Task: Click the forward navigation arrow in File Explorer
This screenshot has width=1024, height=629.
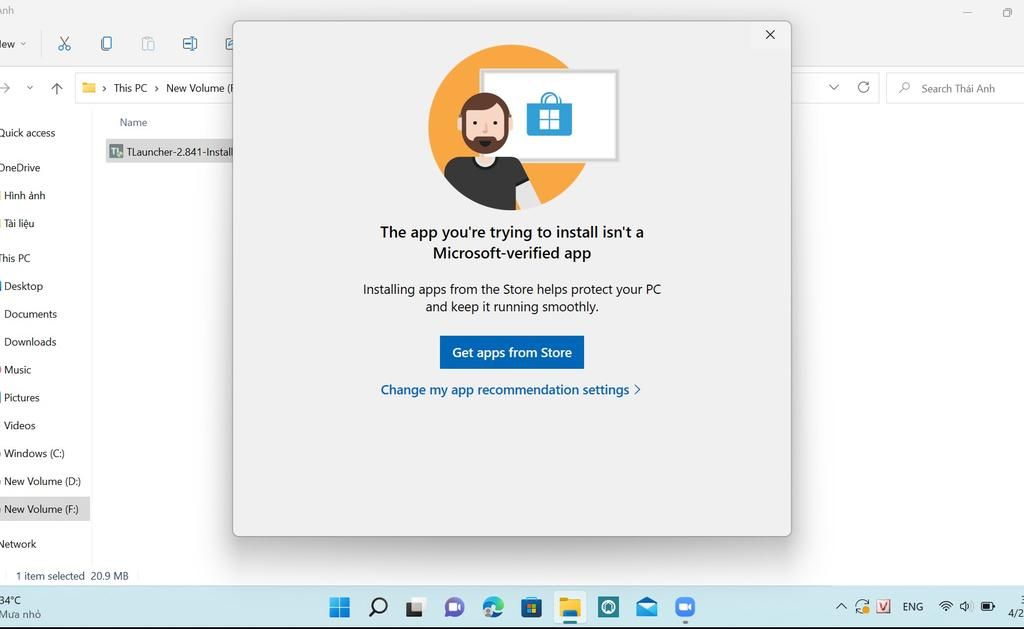Action: (5, 88)
